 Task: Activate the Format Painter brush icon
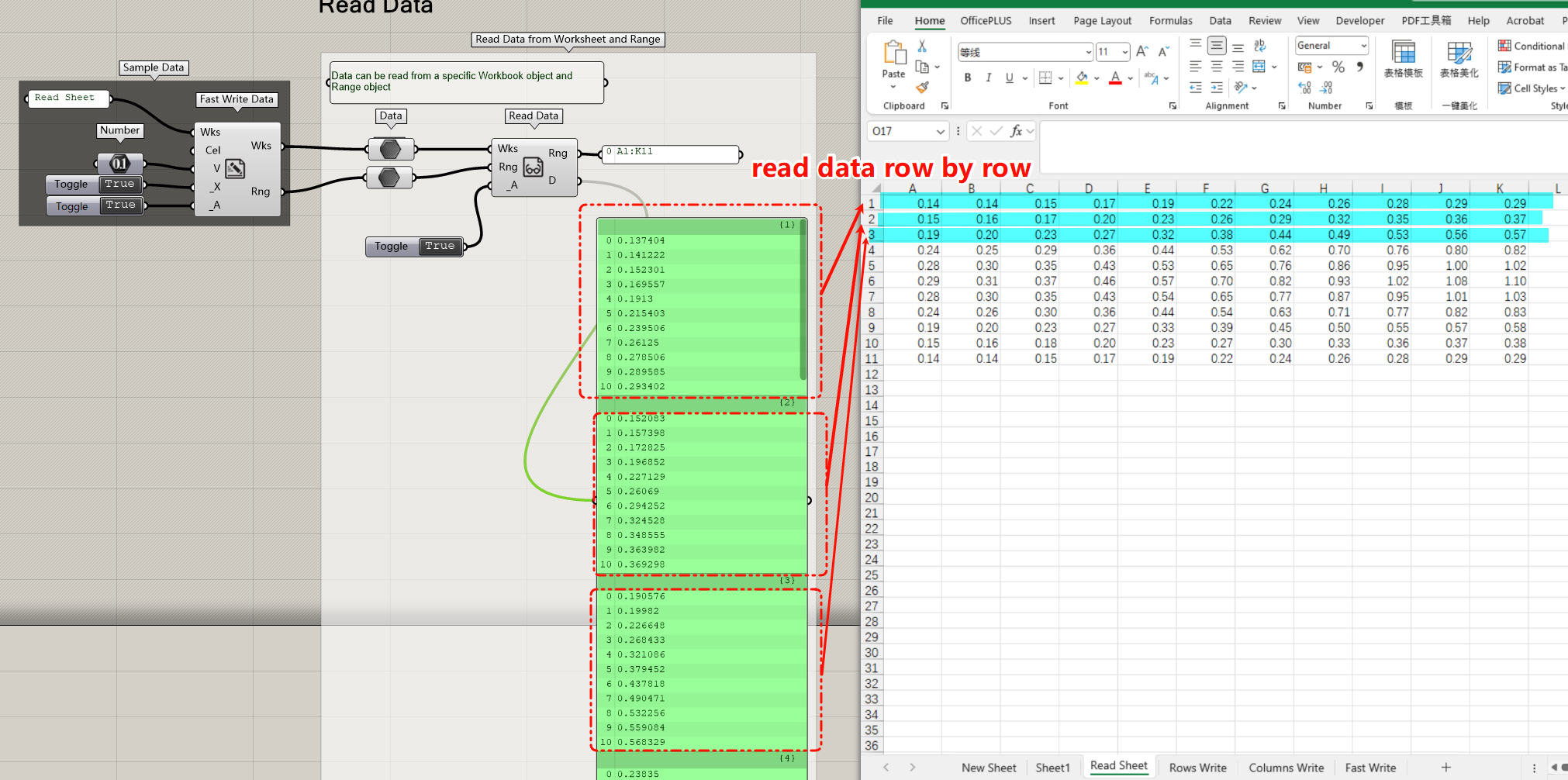922,87
